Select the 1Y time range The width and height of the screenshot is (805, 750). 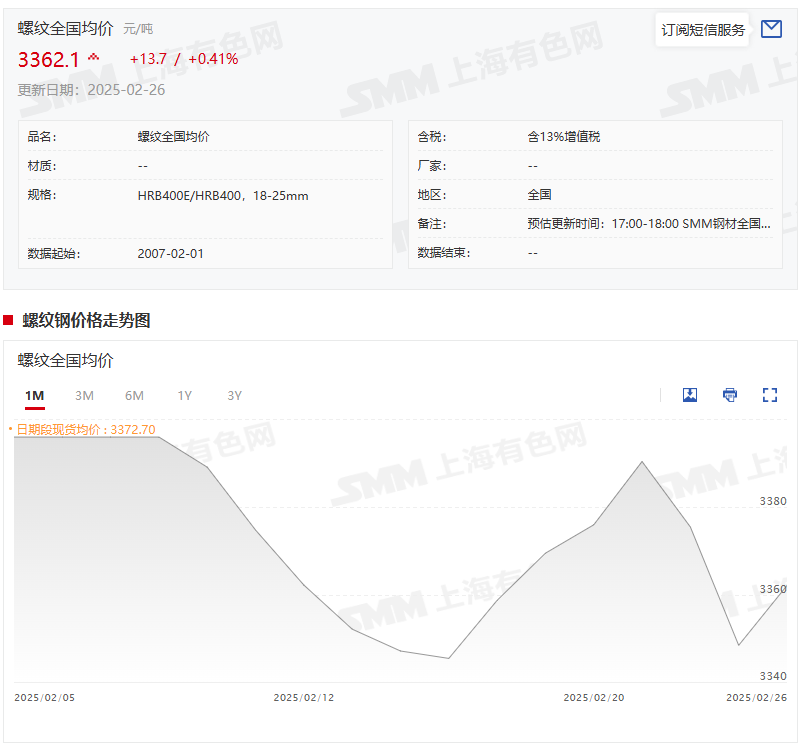[184, 396]
